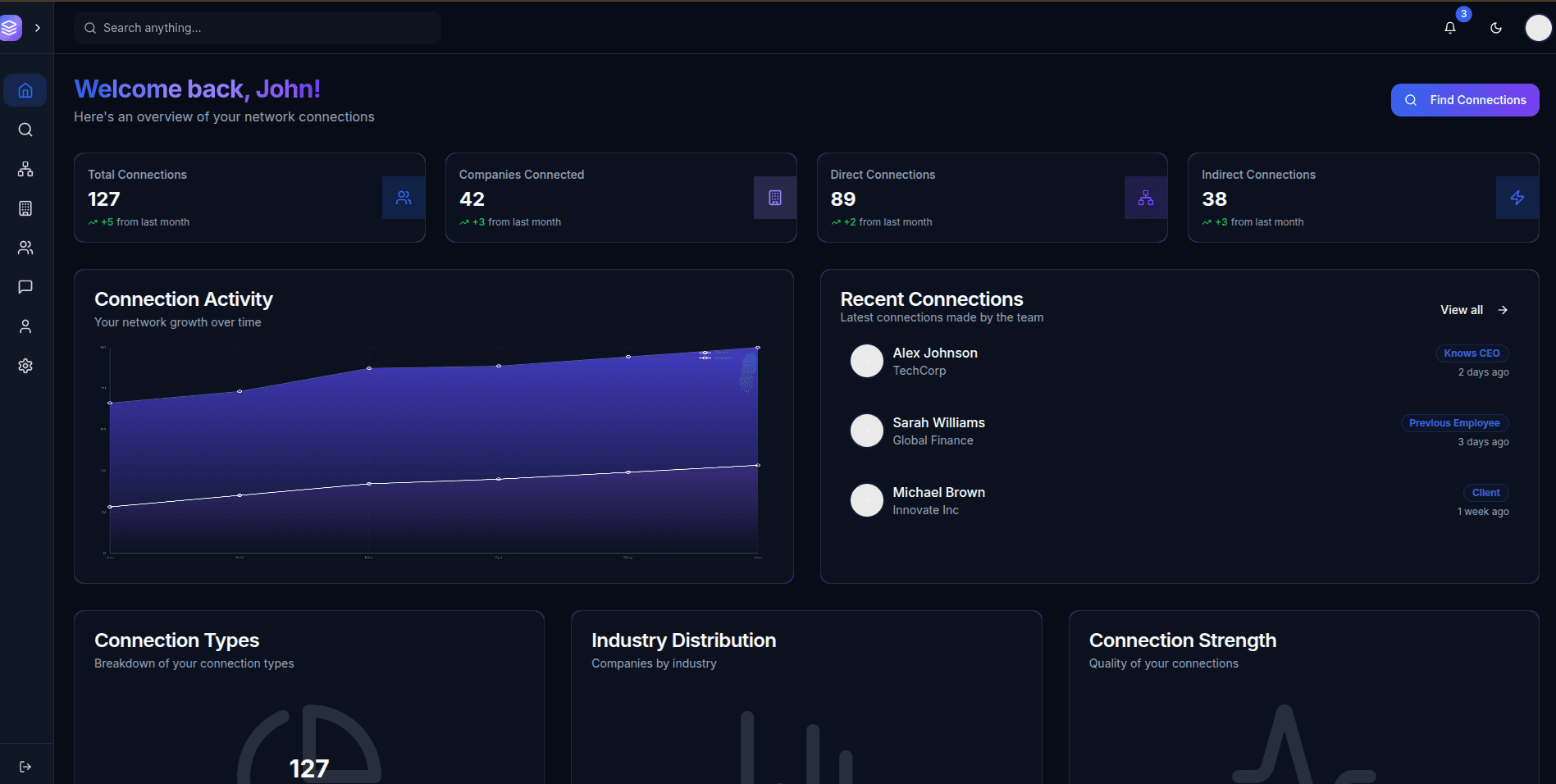This screenshot has width=1556, height=784.
Task: Open the network hierarchy sidebar icon
Action: click(25, 169)
